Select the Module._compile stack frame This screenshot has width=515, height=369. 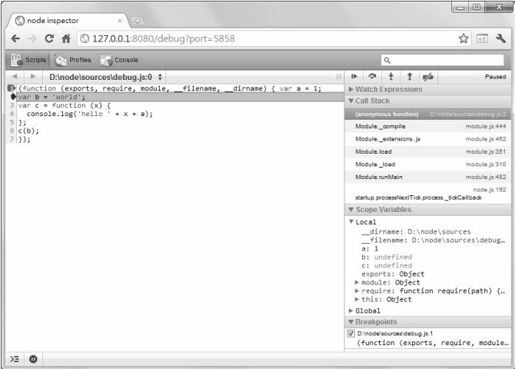428,126
